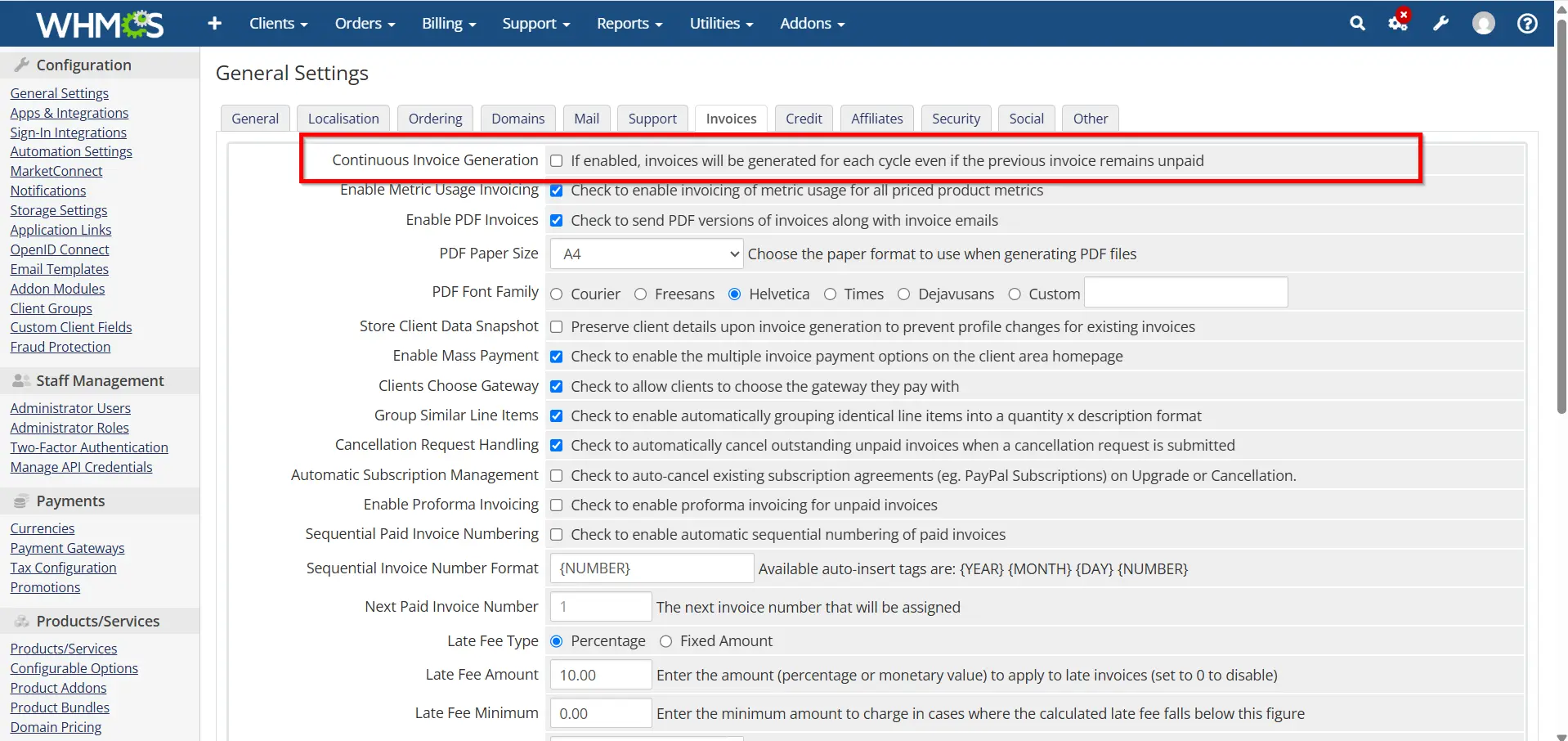
Task: Uncheck Enable Metric Usage Invoicing
Action: pos(557,191)
